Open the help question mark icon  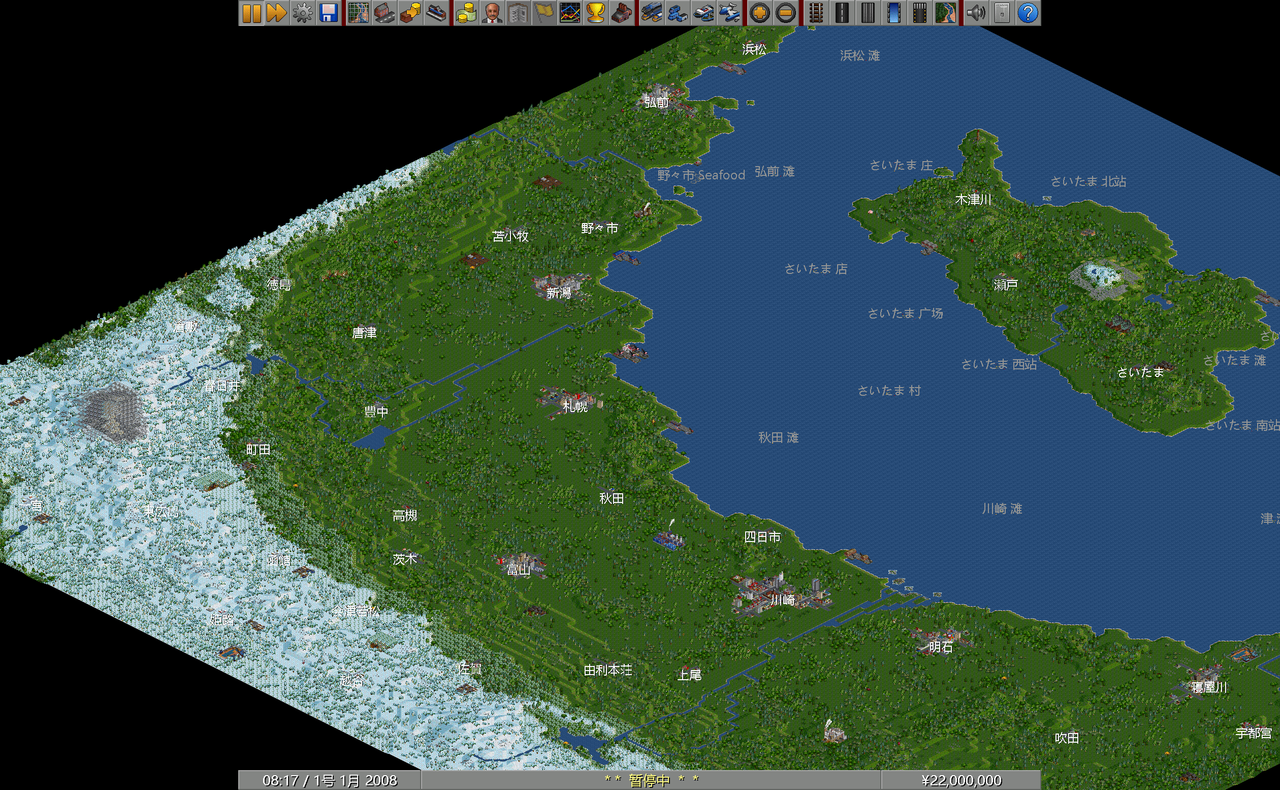coord(1028,13)
